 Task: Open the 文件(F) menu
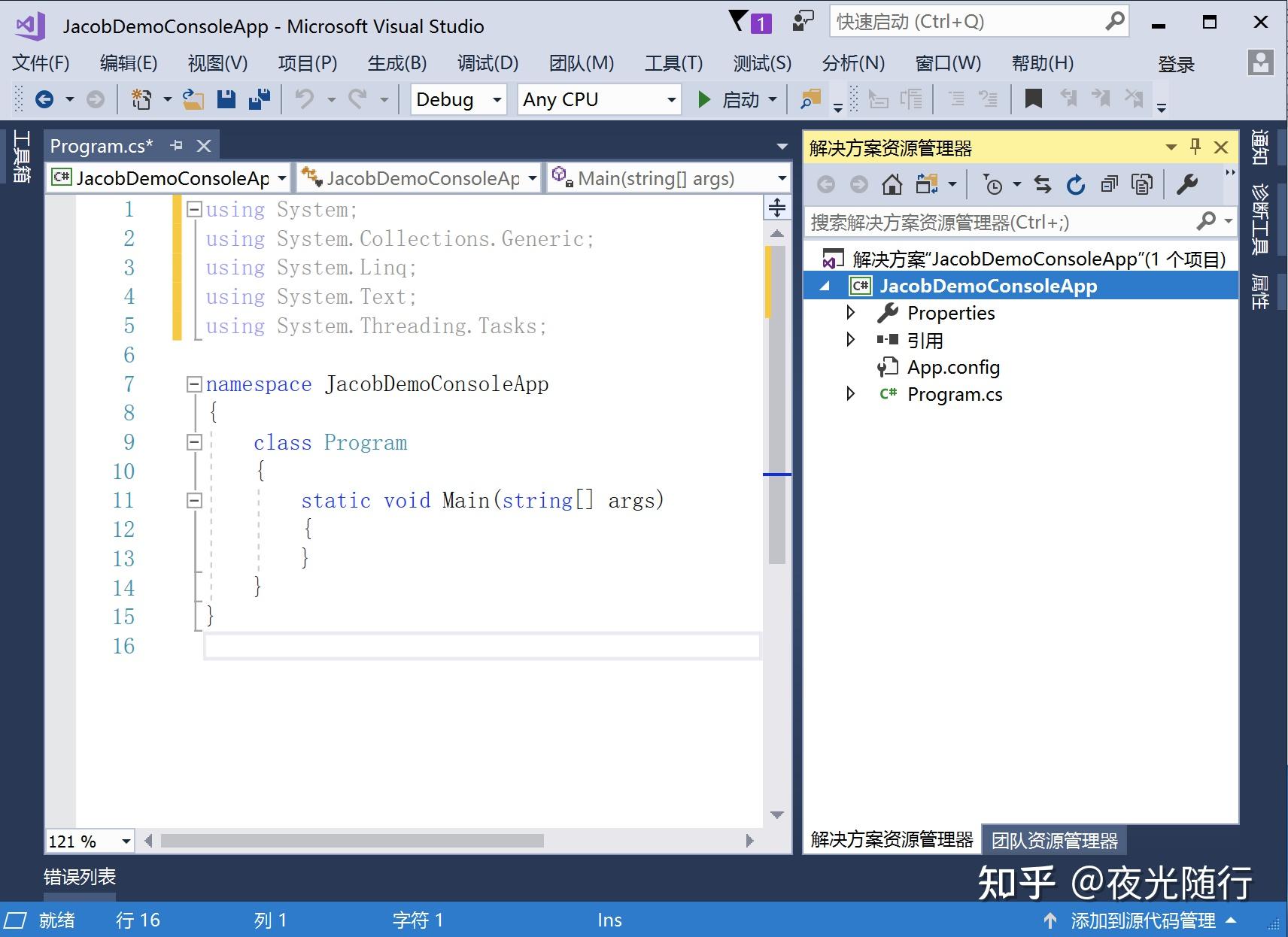41,63
